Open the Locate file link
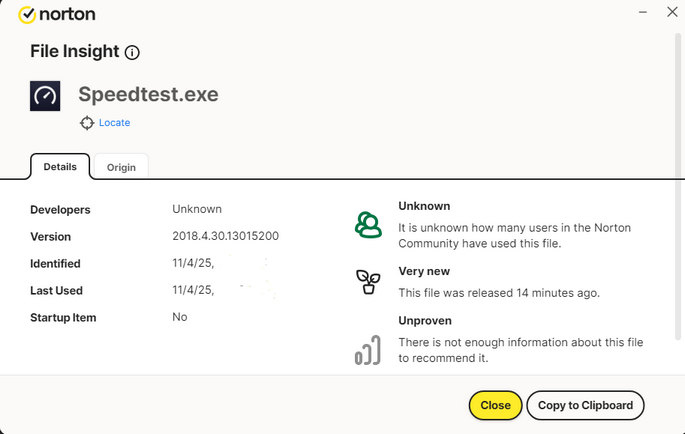685x434 pixels. (114, 123)
